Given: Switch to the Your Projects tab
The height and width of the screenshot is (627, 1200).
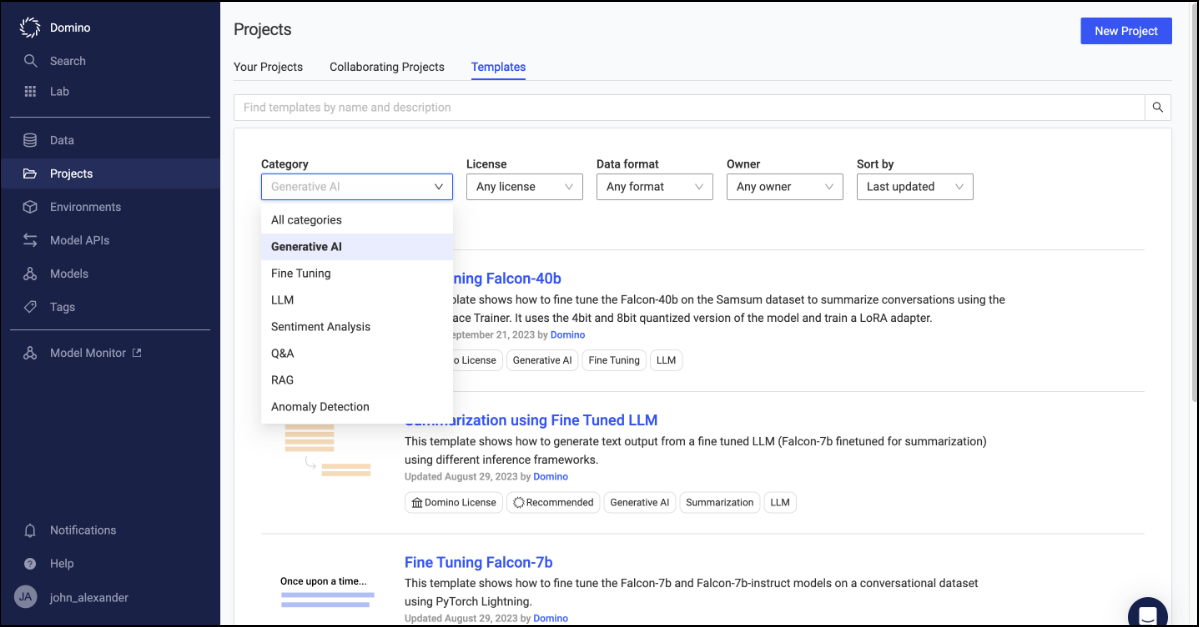Looking at the screenshot, I should tap(268, 67).
